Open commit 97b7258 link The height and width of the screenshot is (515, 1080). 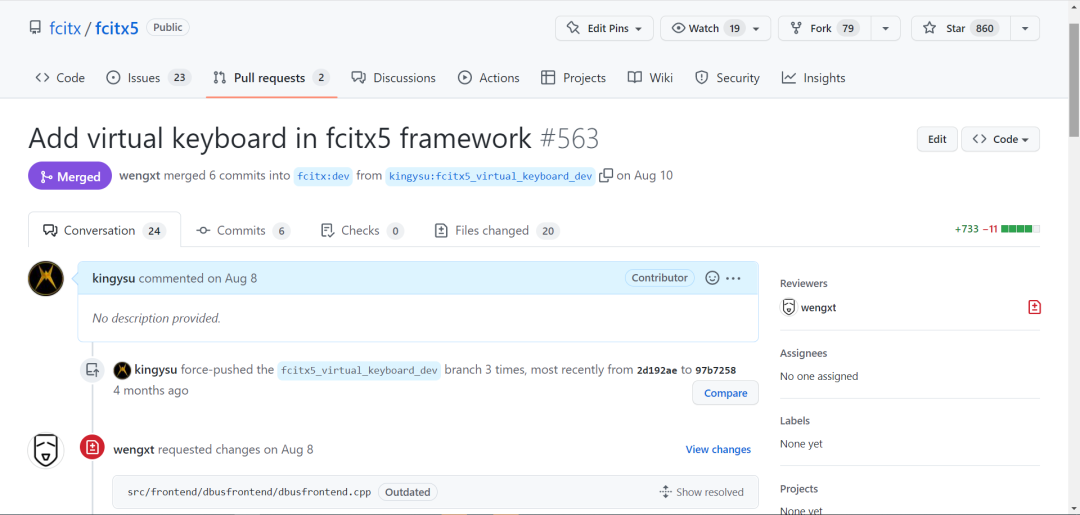tap(716, 370)
